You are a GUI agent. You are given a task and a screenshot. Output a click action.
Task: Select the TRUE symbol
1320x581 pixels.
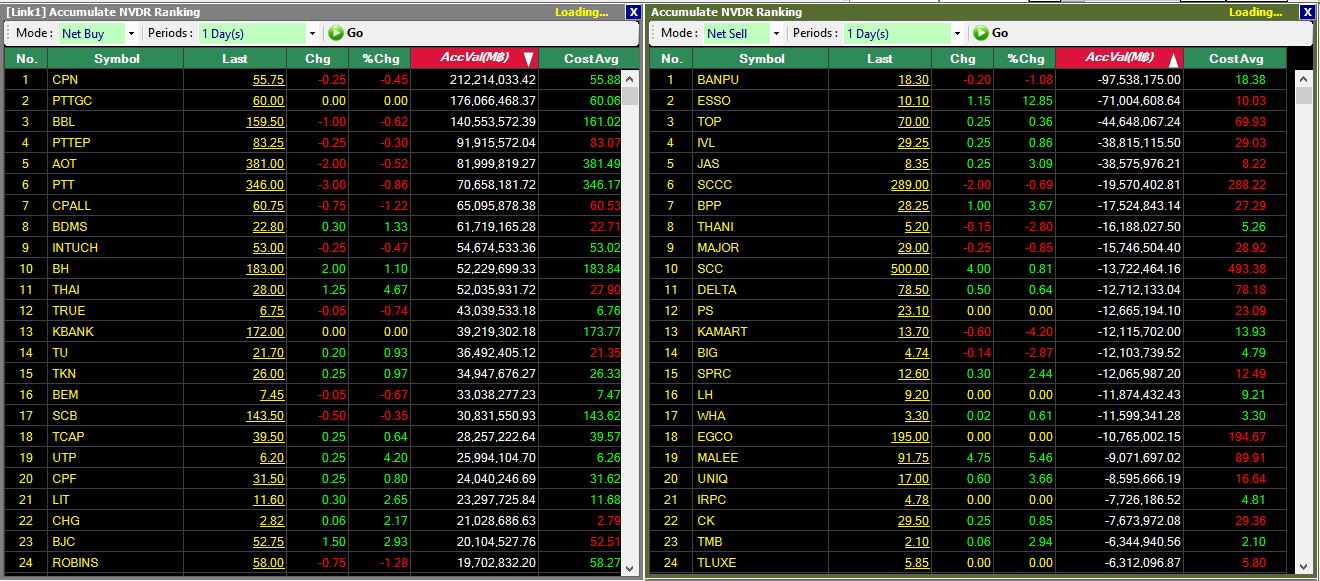(x=69, y=310)
